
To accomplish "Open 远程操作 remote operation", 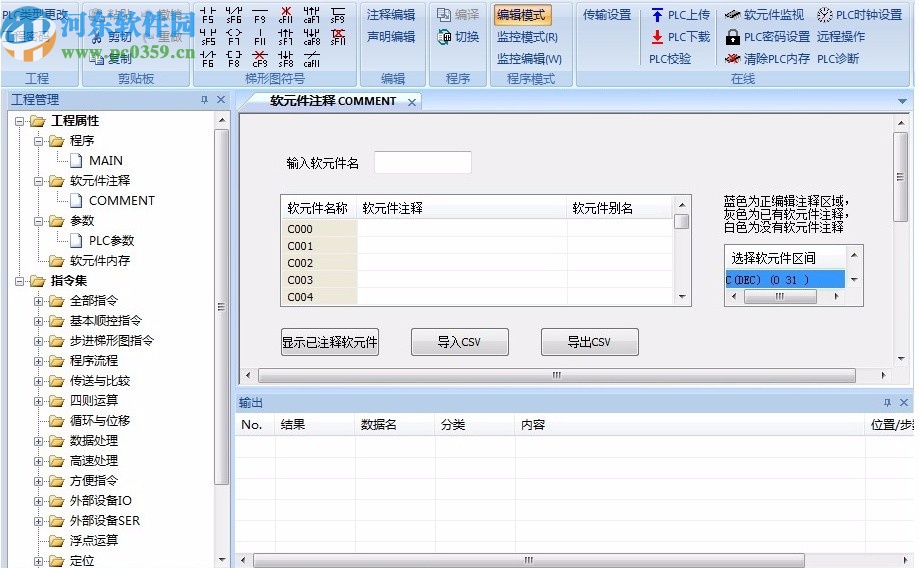I will click(x=841, y=37).
